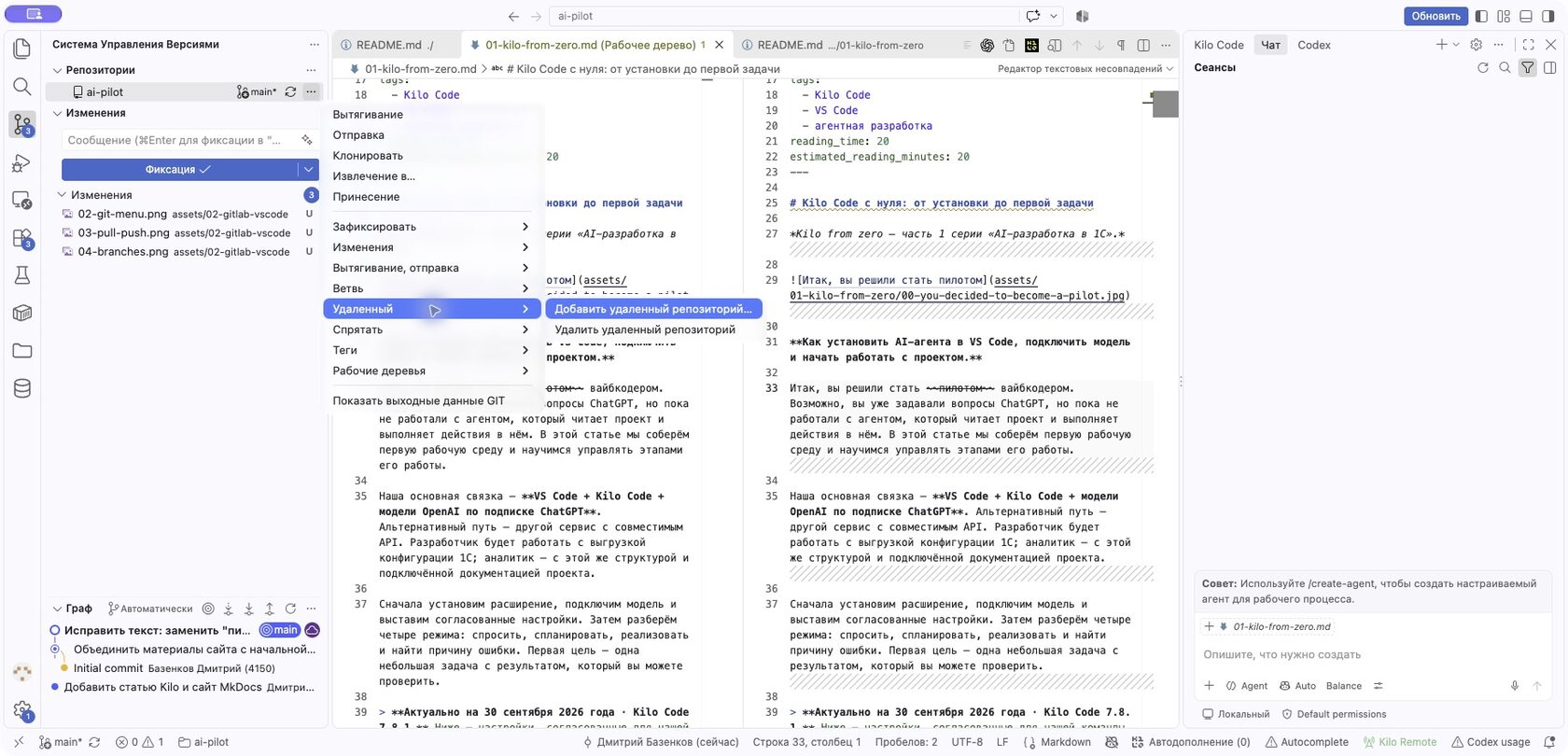Click the ChatGPT icon in editor toolbar
Image resolution: width=1568 pixels, height=756 pixels.
click(x=987, y=45)
